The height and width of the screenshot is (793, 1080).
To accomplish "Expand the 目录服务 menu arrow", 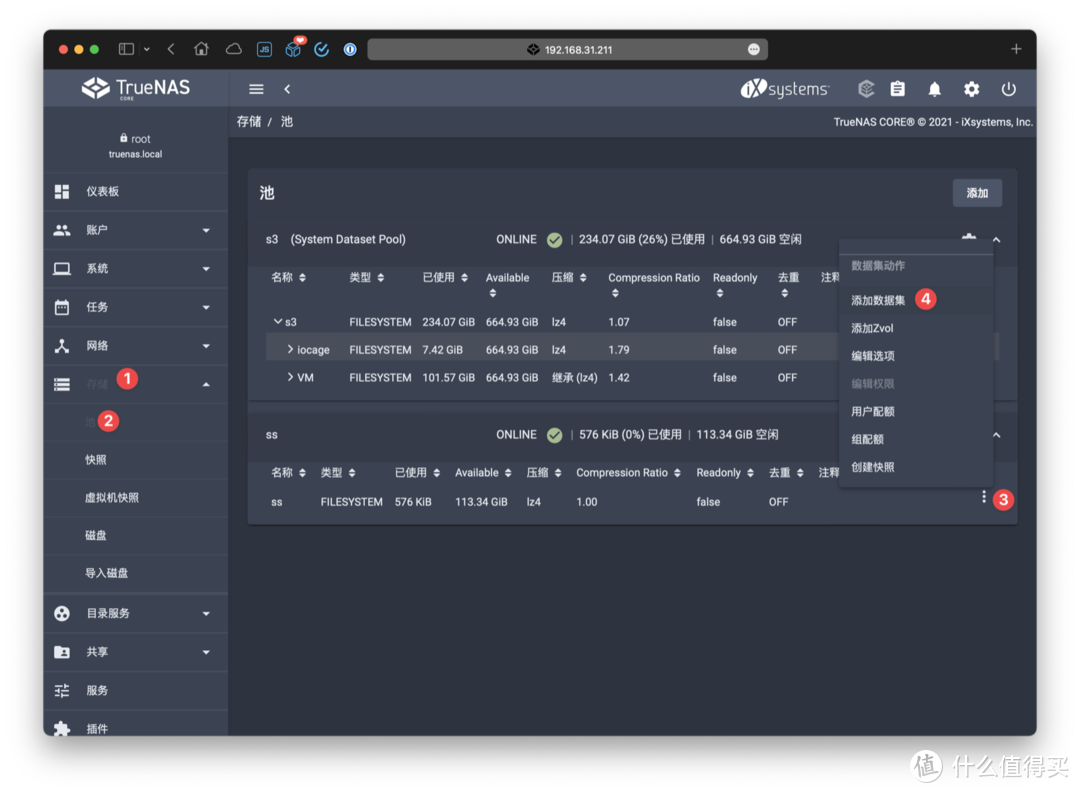I will (x=206, y=613).
